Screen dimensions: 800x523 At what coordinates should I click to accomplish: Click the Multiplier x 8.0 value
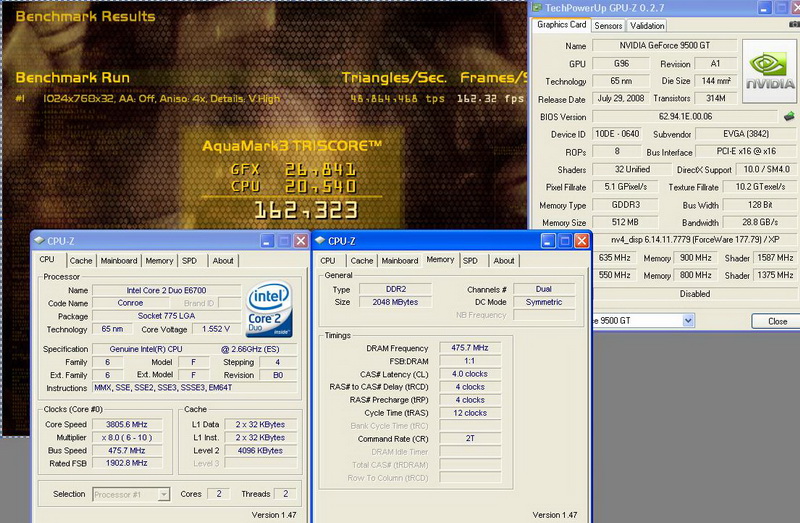[127, 437]
